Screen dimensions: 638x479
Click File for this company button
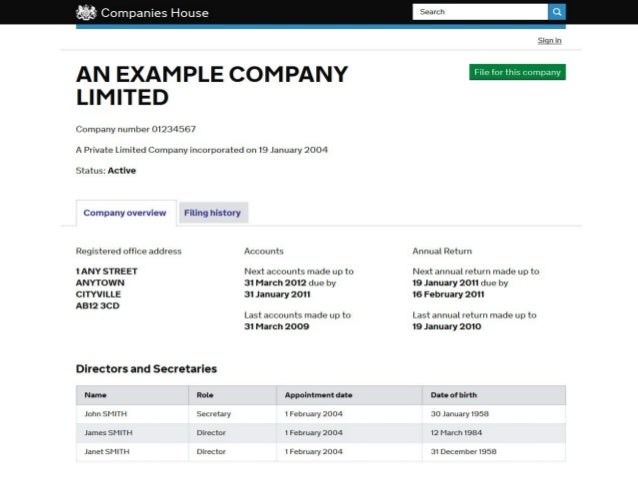(x=517, y=72)
